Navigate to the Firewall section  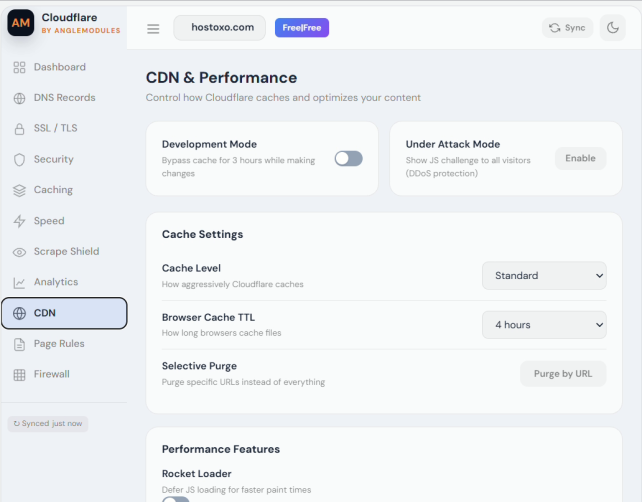(64, 374)
